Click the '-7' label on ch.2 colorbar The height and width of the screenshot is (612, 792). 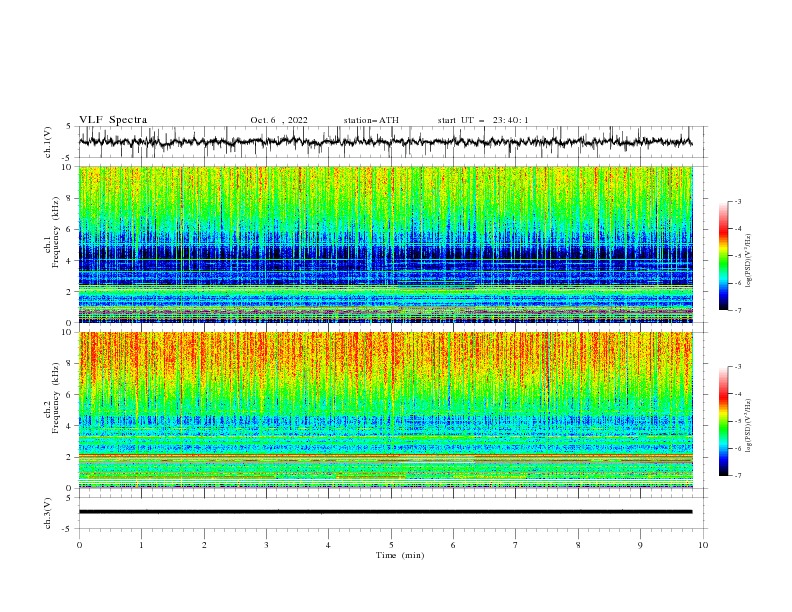737,476
